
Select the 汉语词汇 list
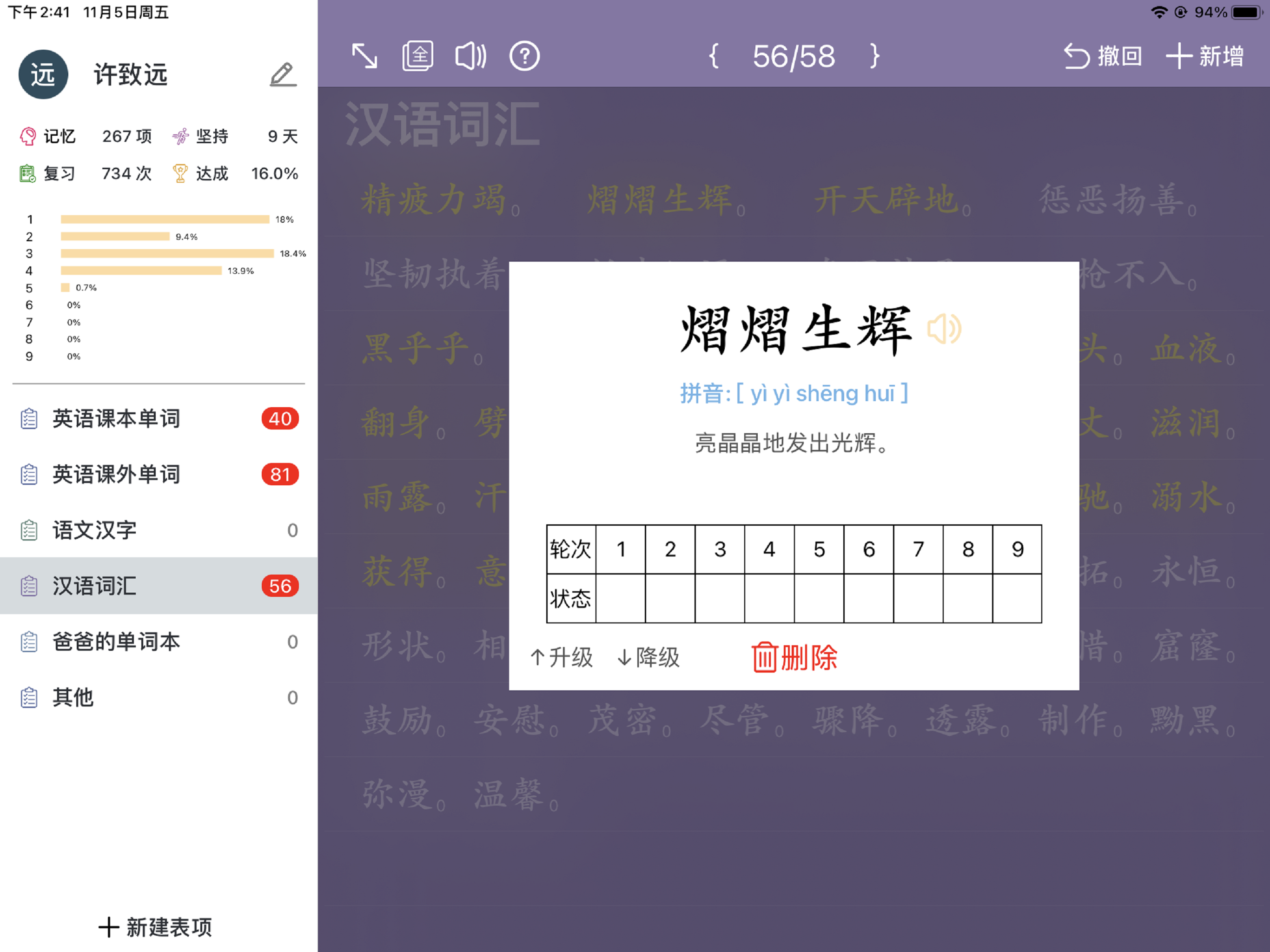point(159,586)
